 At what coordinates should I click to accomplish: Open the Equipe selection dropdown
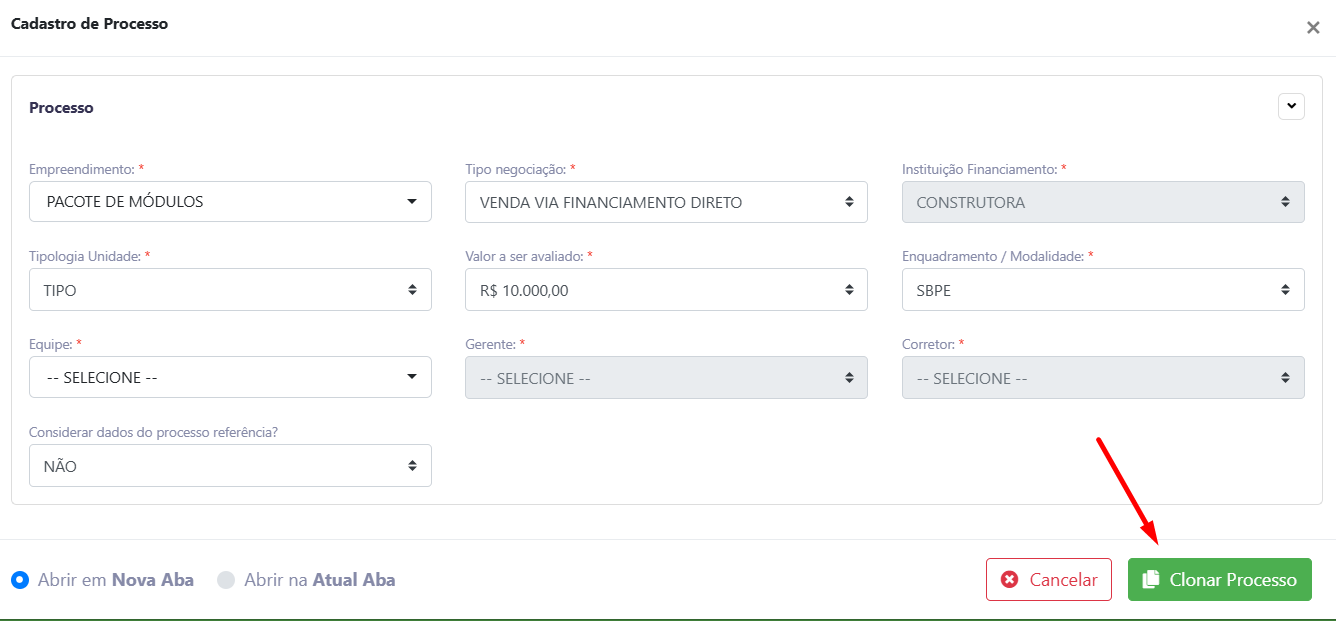click(230, 378)
